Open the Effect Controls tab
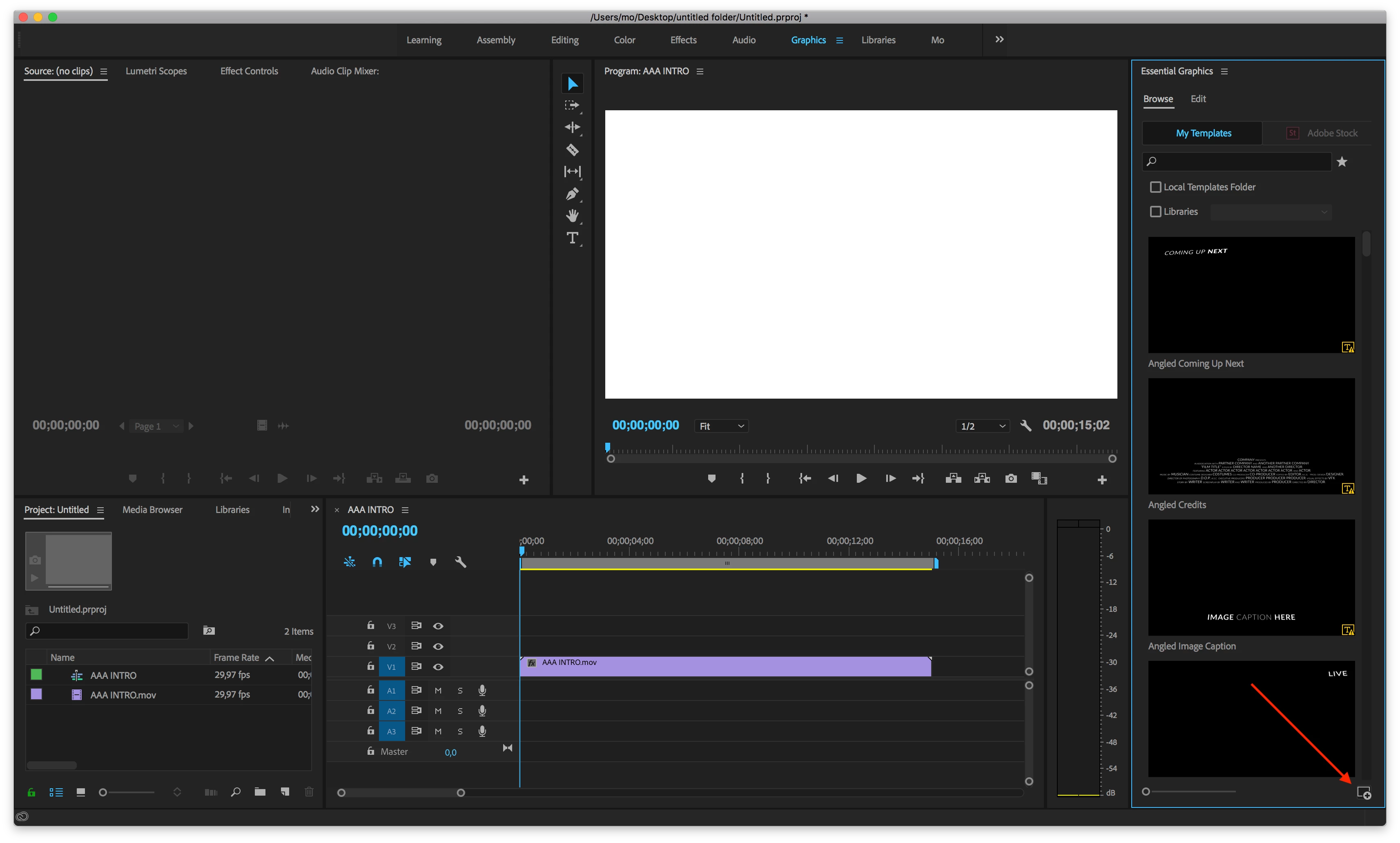1400x843 pixels. 249,71
